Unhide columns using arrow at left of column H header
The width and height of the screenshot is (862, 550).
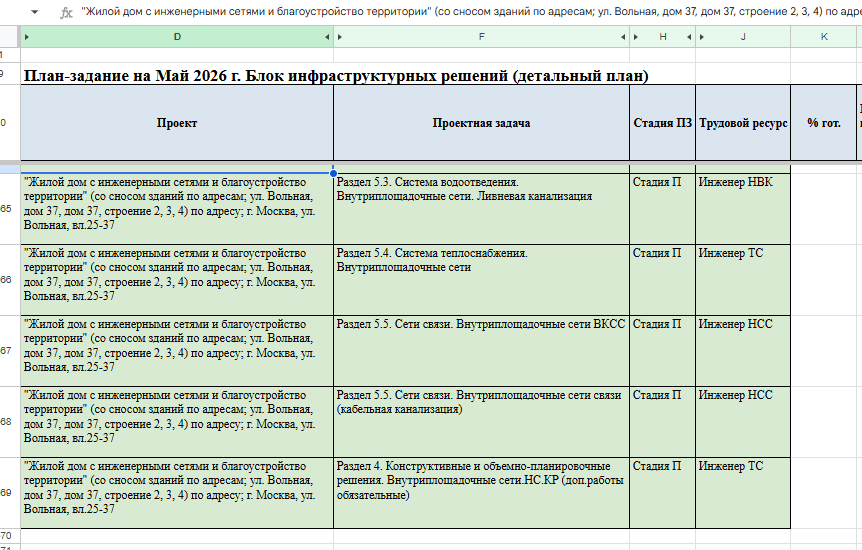[x=636, y=37]
